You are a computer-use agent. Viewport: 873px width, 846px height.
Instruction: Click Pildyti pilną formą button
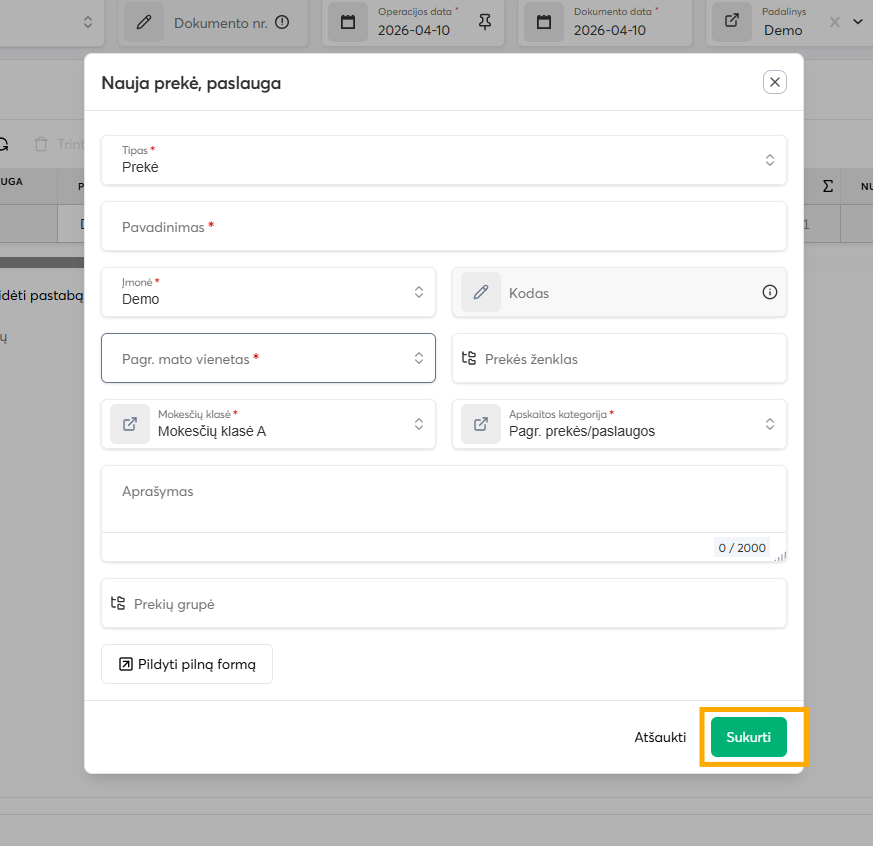tap(187, 664)
